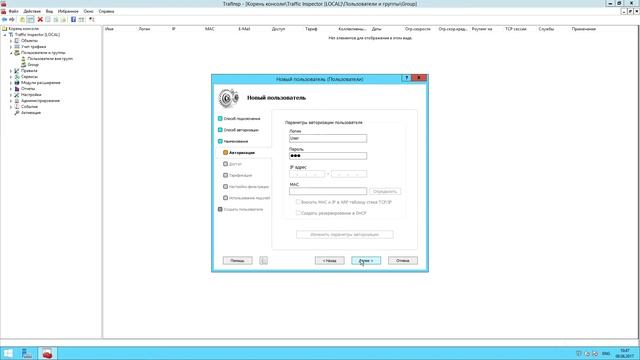Click the key icon next to Активация
Image resolution: width=640 pixels, height=360 pixels.
17,113
